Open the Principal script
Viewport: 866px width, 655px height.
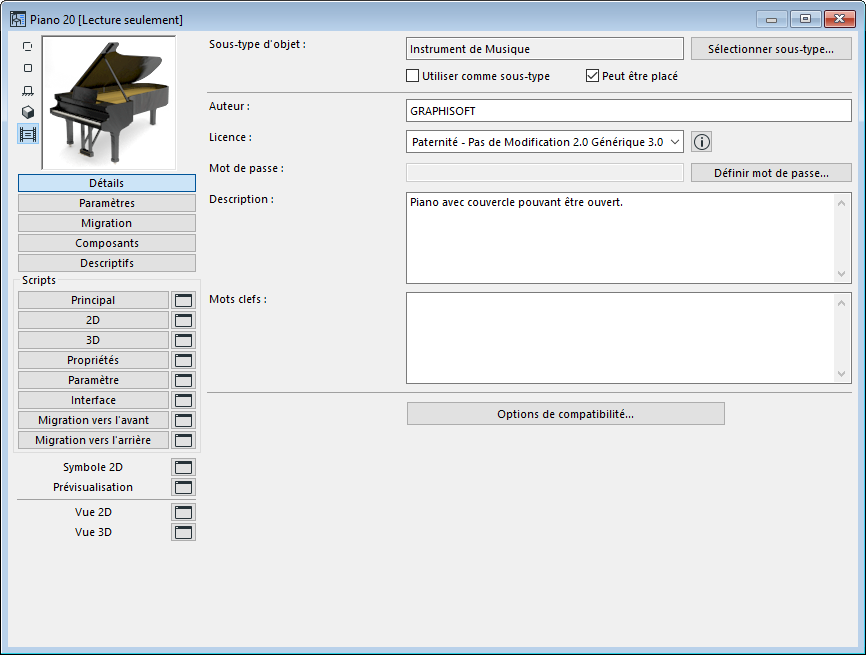[93, 300]
